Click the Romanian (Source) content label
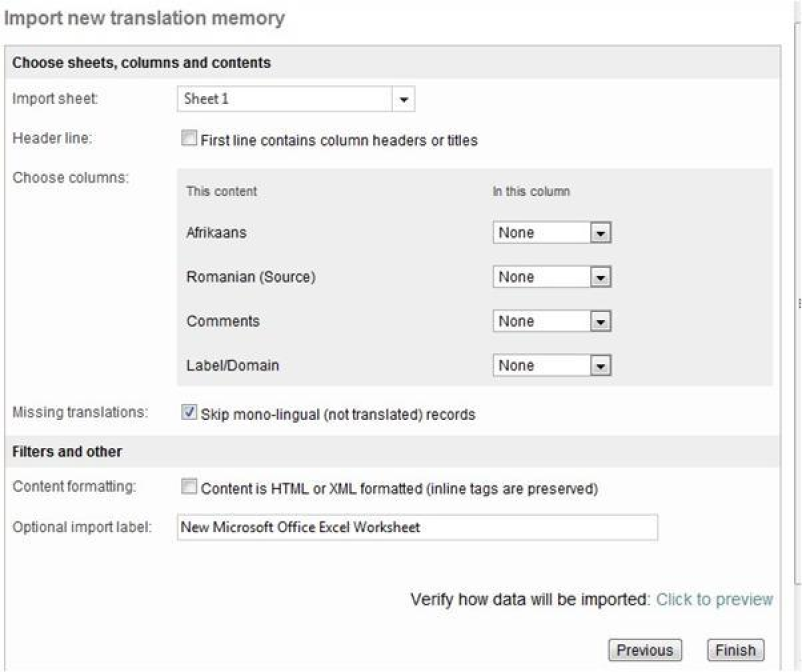 (x=250, y=277)
